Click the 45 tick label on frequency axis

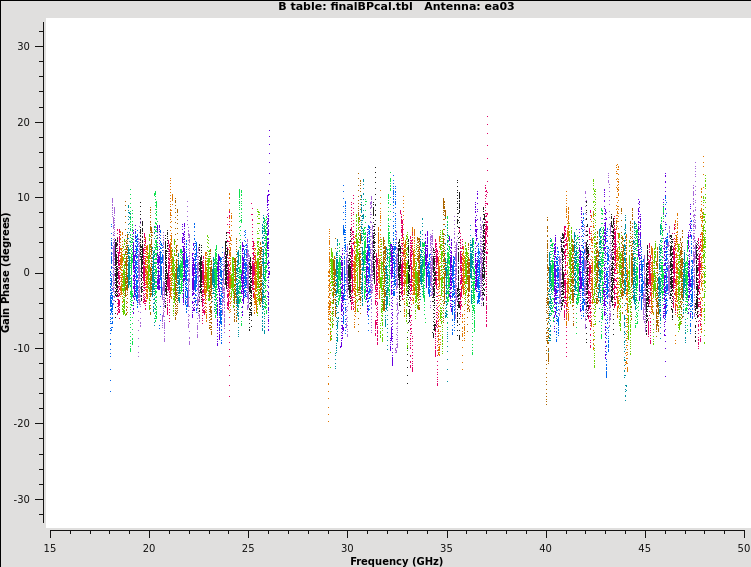(645, 547)
